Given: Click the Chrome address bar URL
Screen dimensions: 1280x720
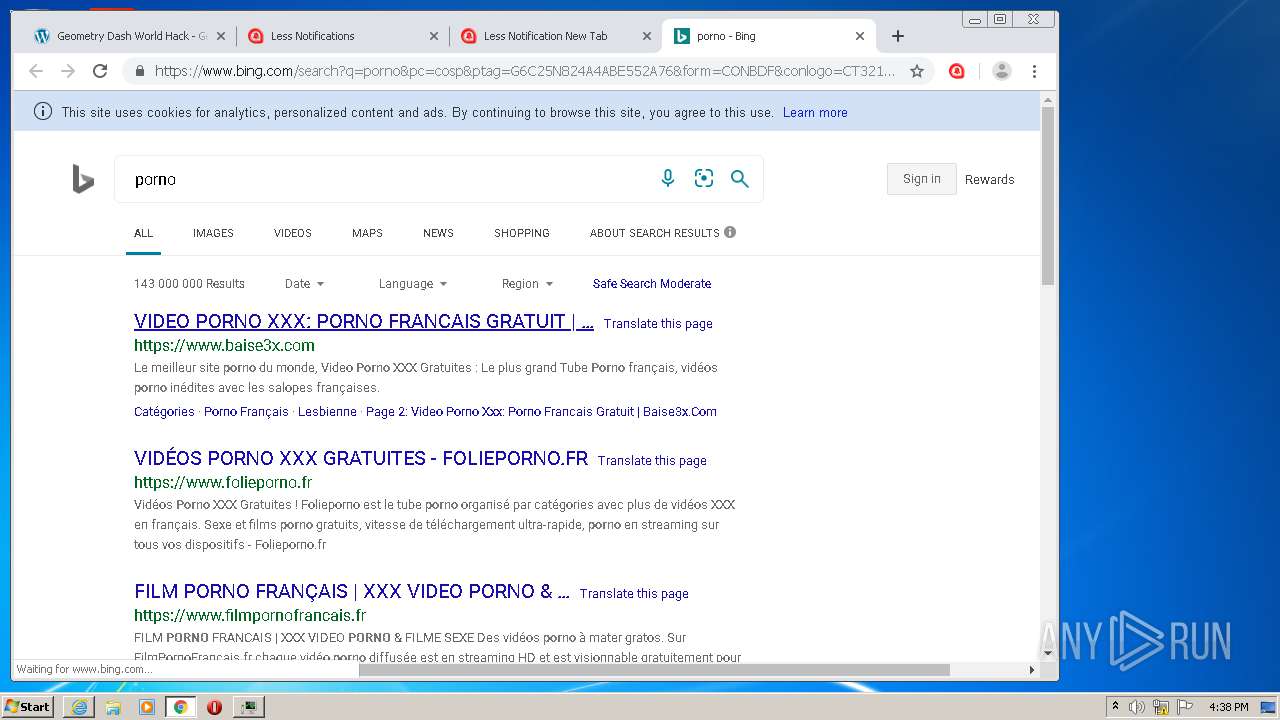Looking at the screenshot, I should pos(525,71).
